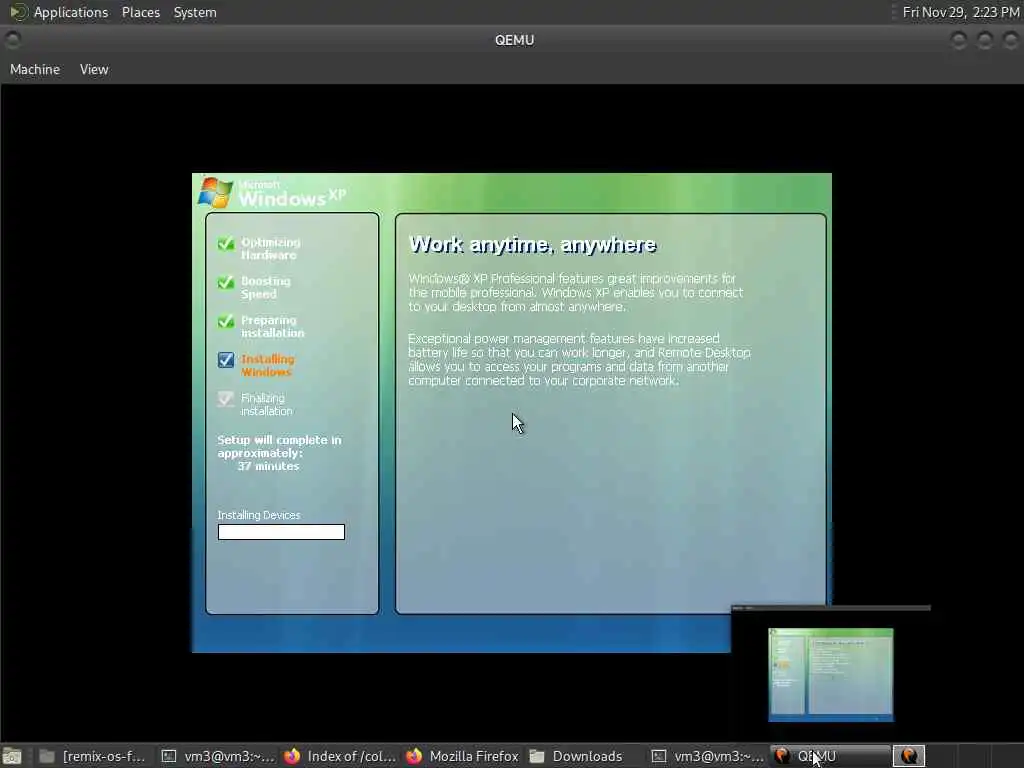This screenshot has height=768, width=1024.
Task: Minimize the QEMU window
Action: click(x=959, y=40)
